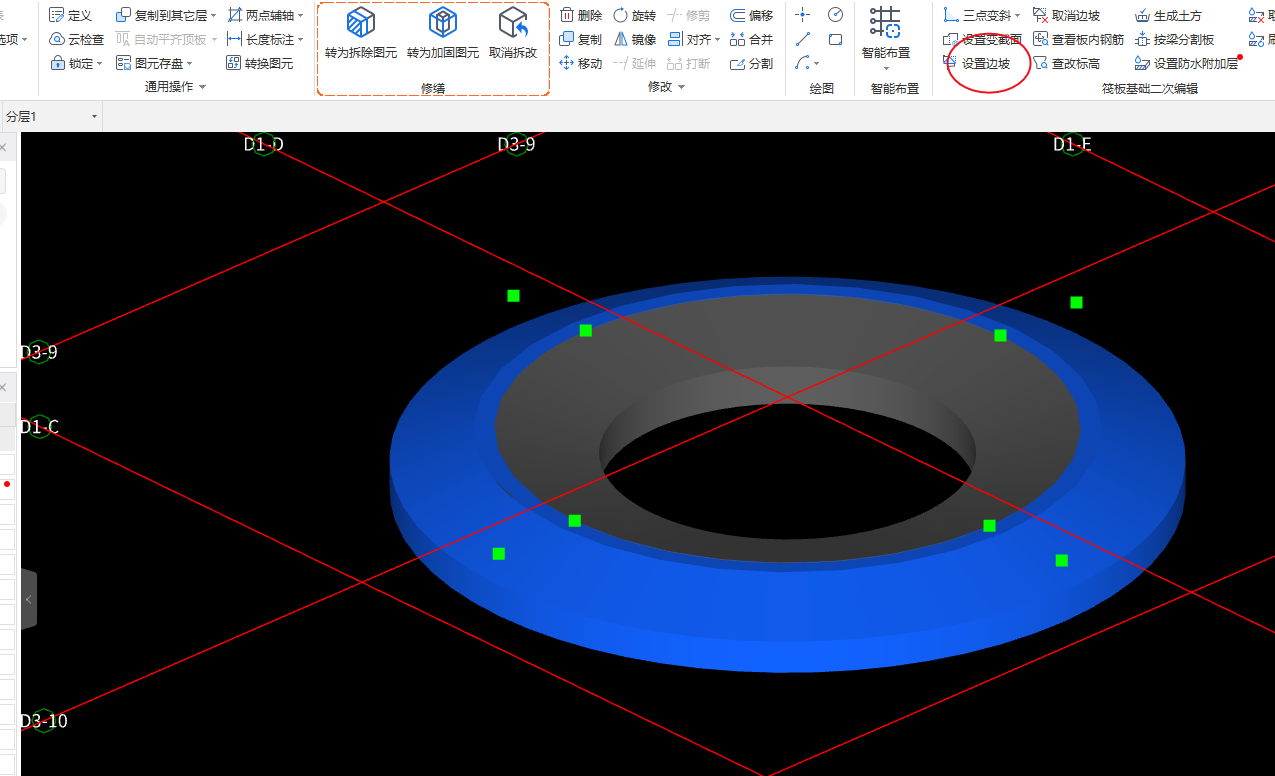Image resolution: width=1275 pixels, height=776 pixels.
Task: Open the 对齐 align dropdown
Action: (x=717, y=40)
